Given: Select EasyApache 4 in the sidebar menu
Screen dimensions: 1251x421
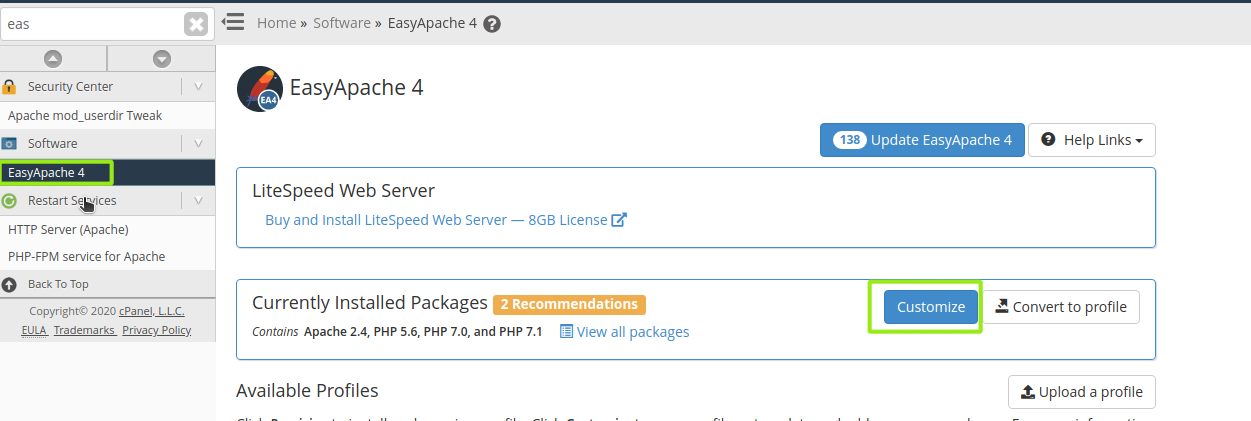Looking at the screenshot, I should (x=47, y=173).
